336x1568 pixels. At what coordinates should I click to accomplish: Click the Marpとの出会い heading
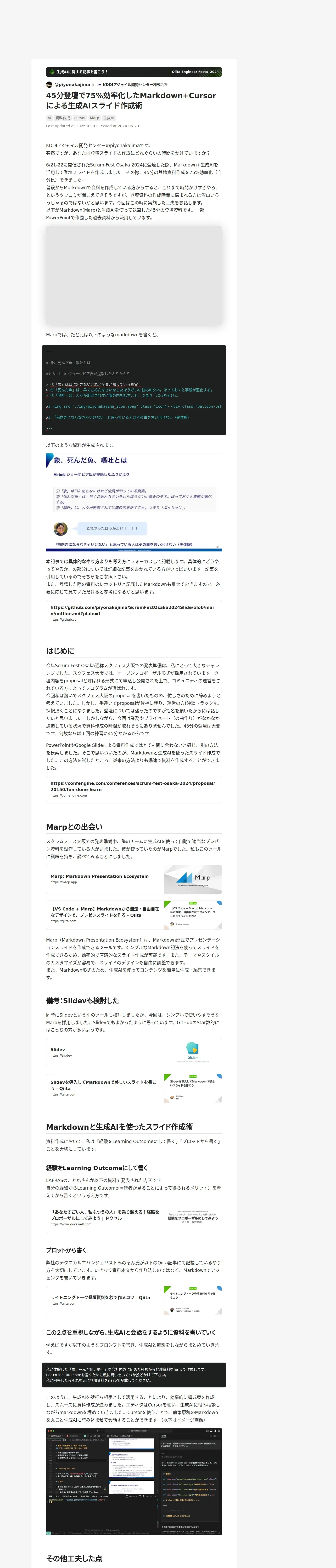[x=74, y=827]
